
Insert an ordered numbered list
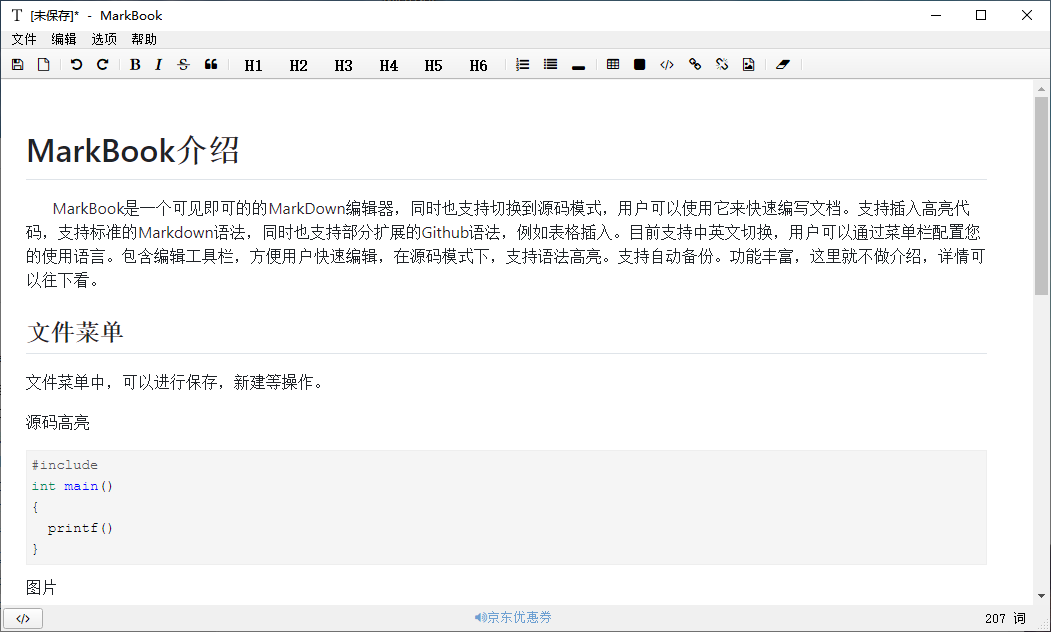coord(522,65)
